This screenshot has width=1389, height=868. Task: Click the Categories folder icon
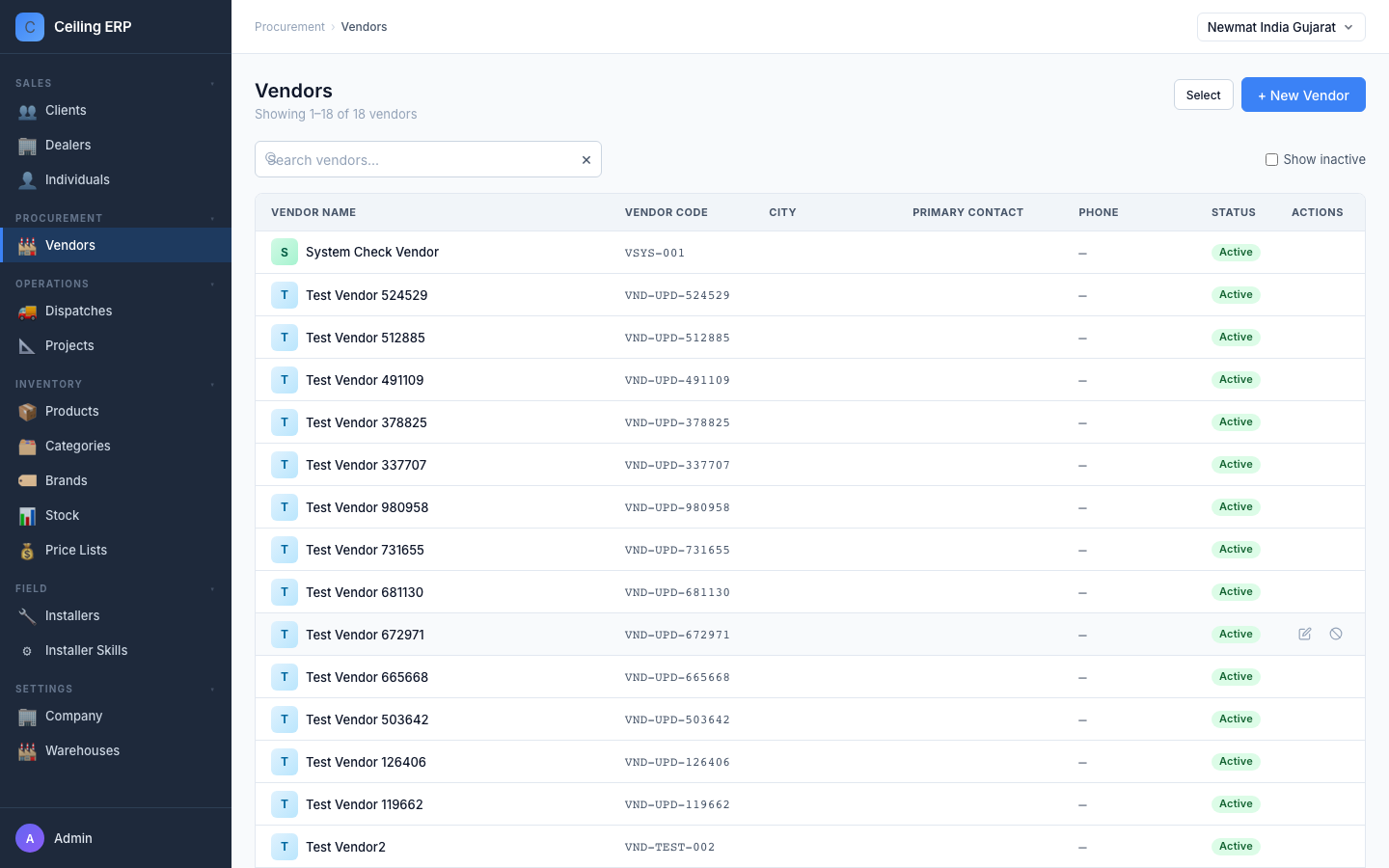[x=27, y=447]
